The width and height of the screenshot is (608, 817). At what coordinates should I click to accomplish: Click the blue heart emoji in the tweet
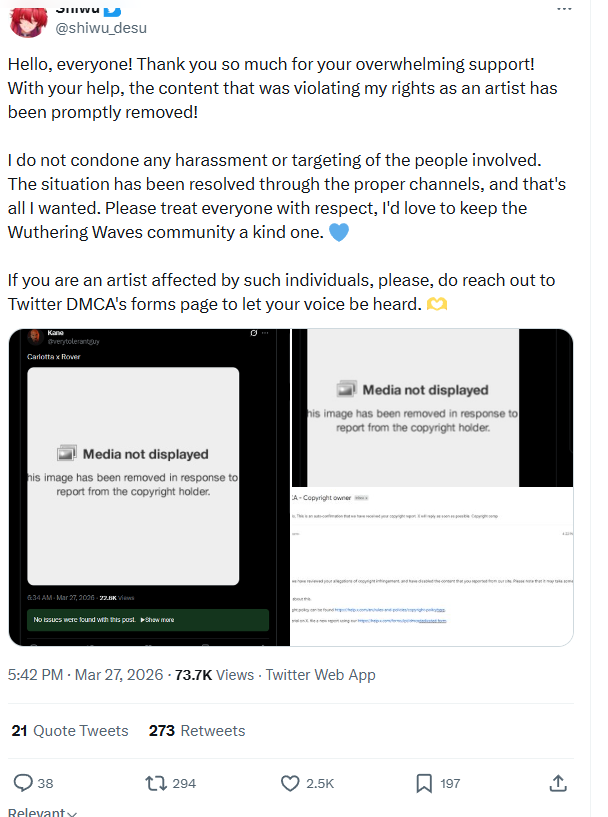pyautogui.click(x=340, y=234)
